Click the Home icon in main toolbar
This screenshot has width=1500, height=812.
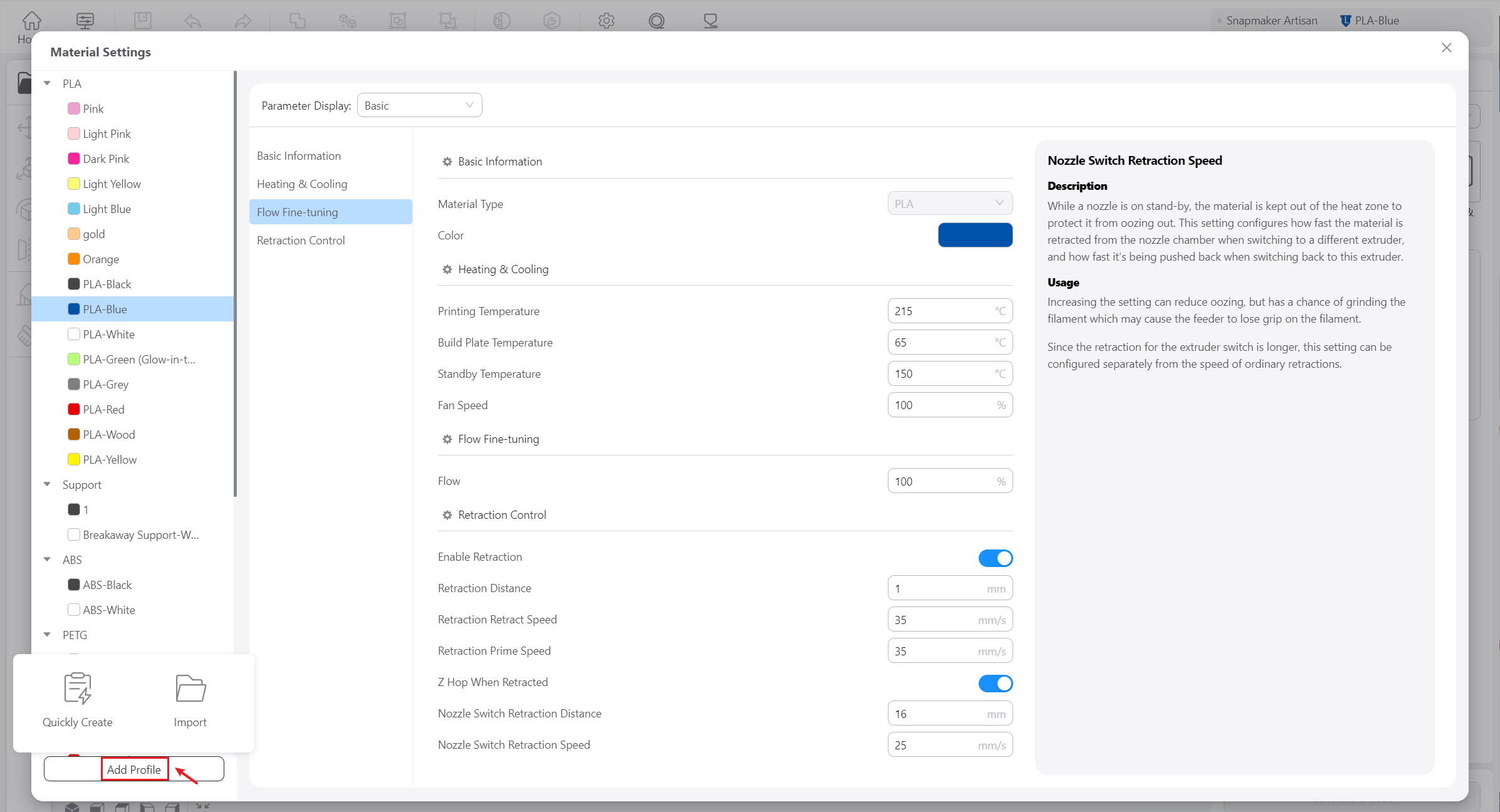(x=31, y=21)
